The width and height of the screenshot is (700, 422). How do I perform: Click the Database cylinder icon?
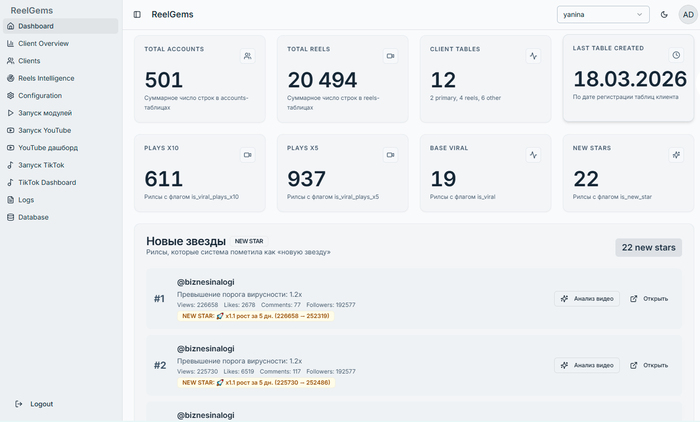[x=11, y=217]
